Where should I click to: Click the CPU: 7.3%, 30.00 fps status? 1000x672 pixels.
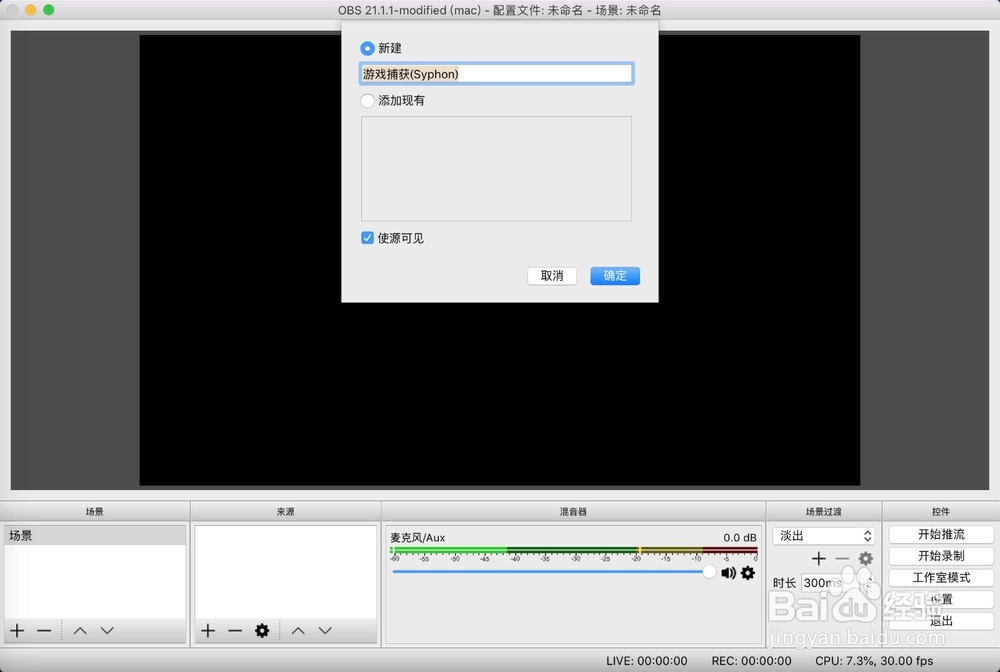click(x=874, y=661)
